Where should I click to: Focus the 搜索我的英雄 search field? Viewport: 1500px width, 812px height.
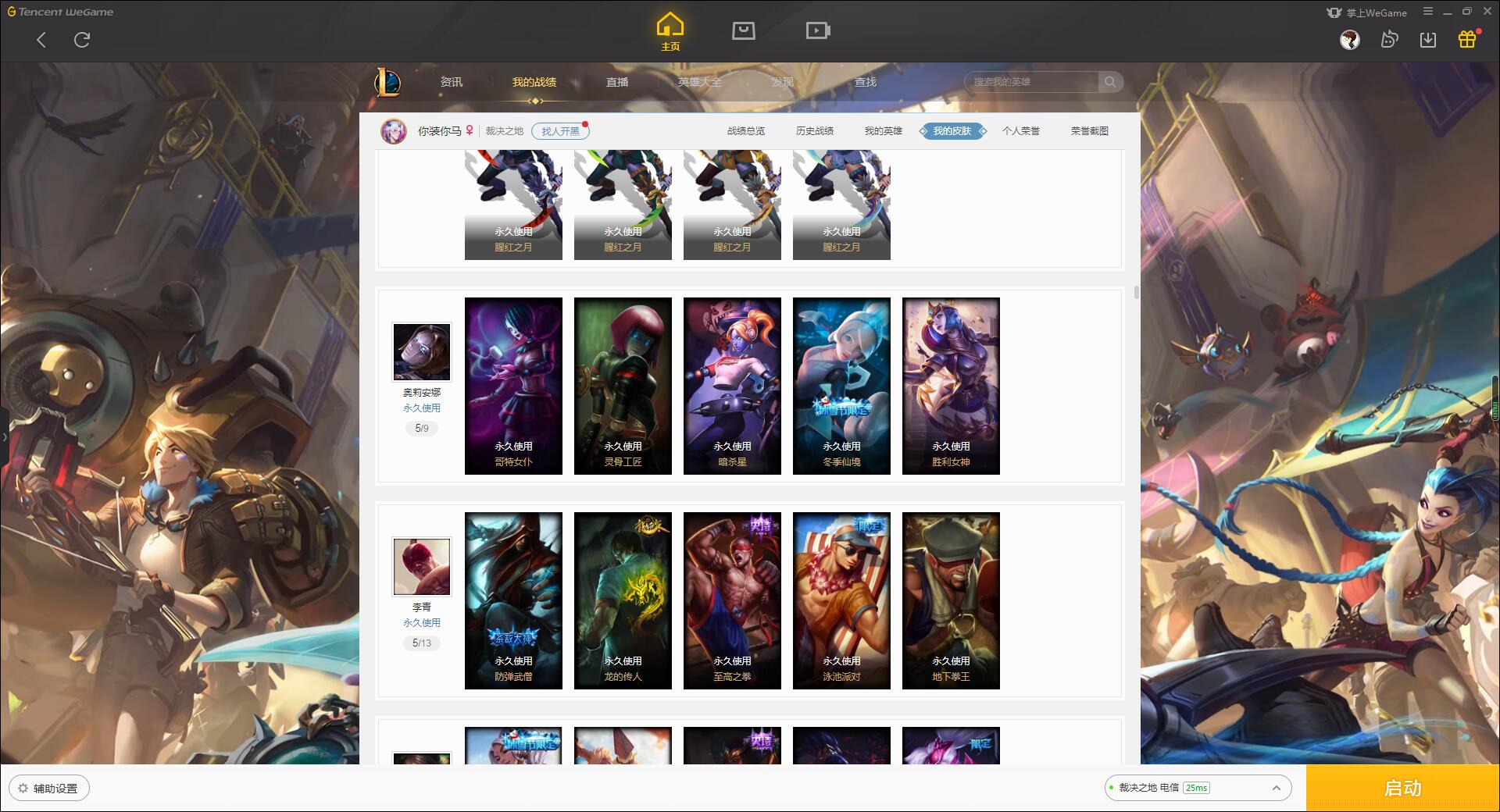coord(1031,82)
